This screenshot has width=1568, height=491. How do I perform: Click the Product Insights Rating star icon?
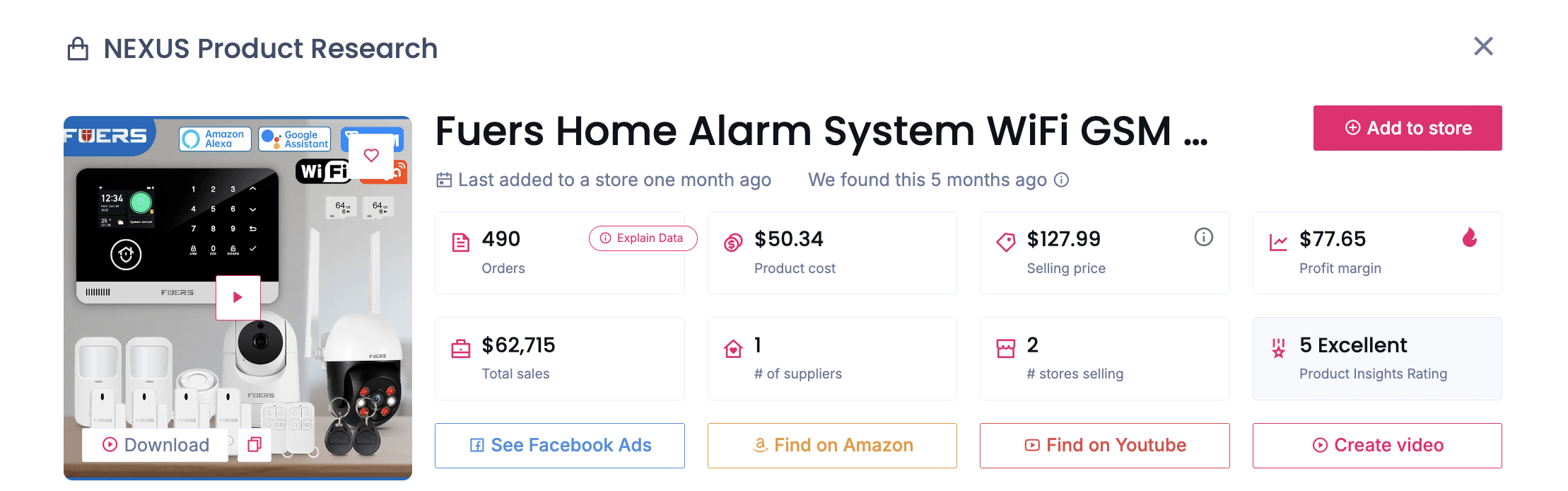tap(1277, 347)
